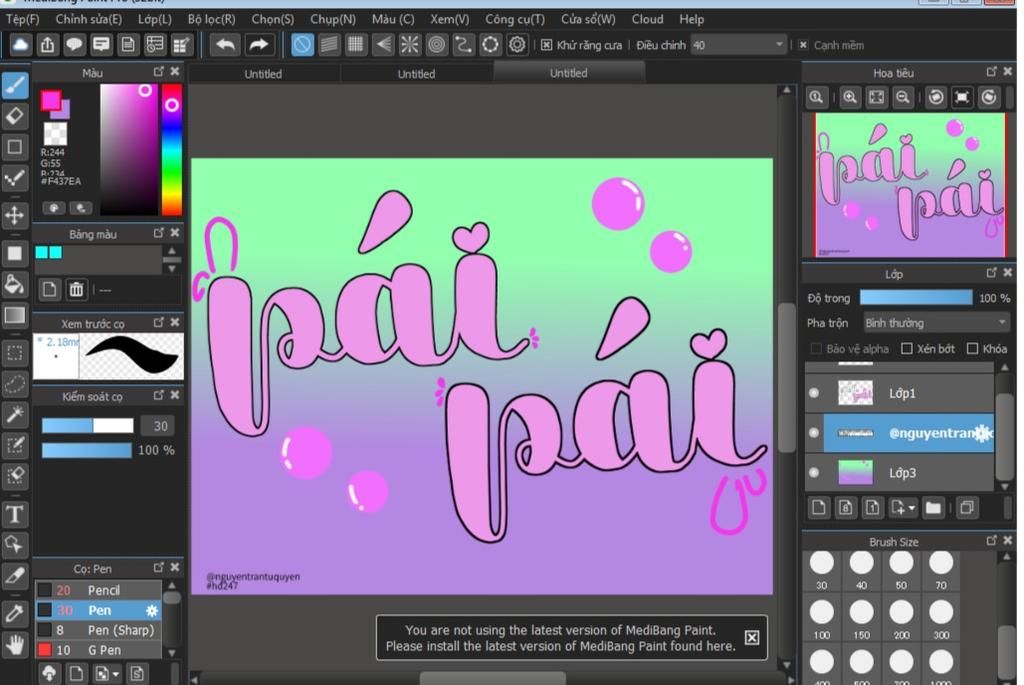Delete palette color with trash icon

[x=76, y=289]
